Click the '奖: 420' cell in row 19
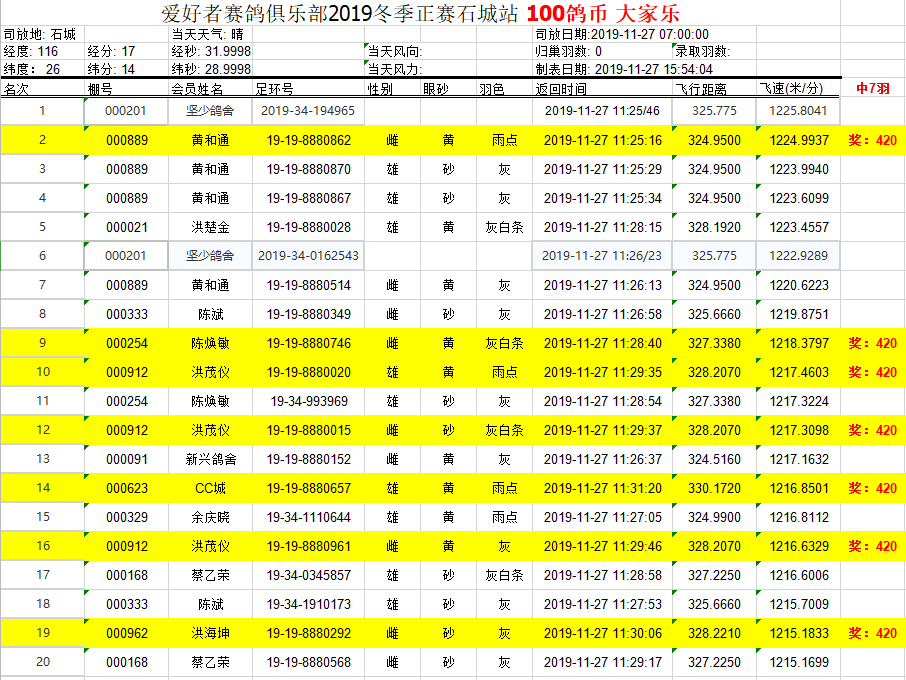 pos(872,633)
